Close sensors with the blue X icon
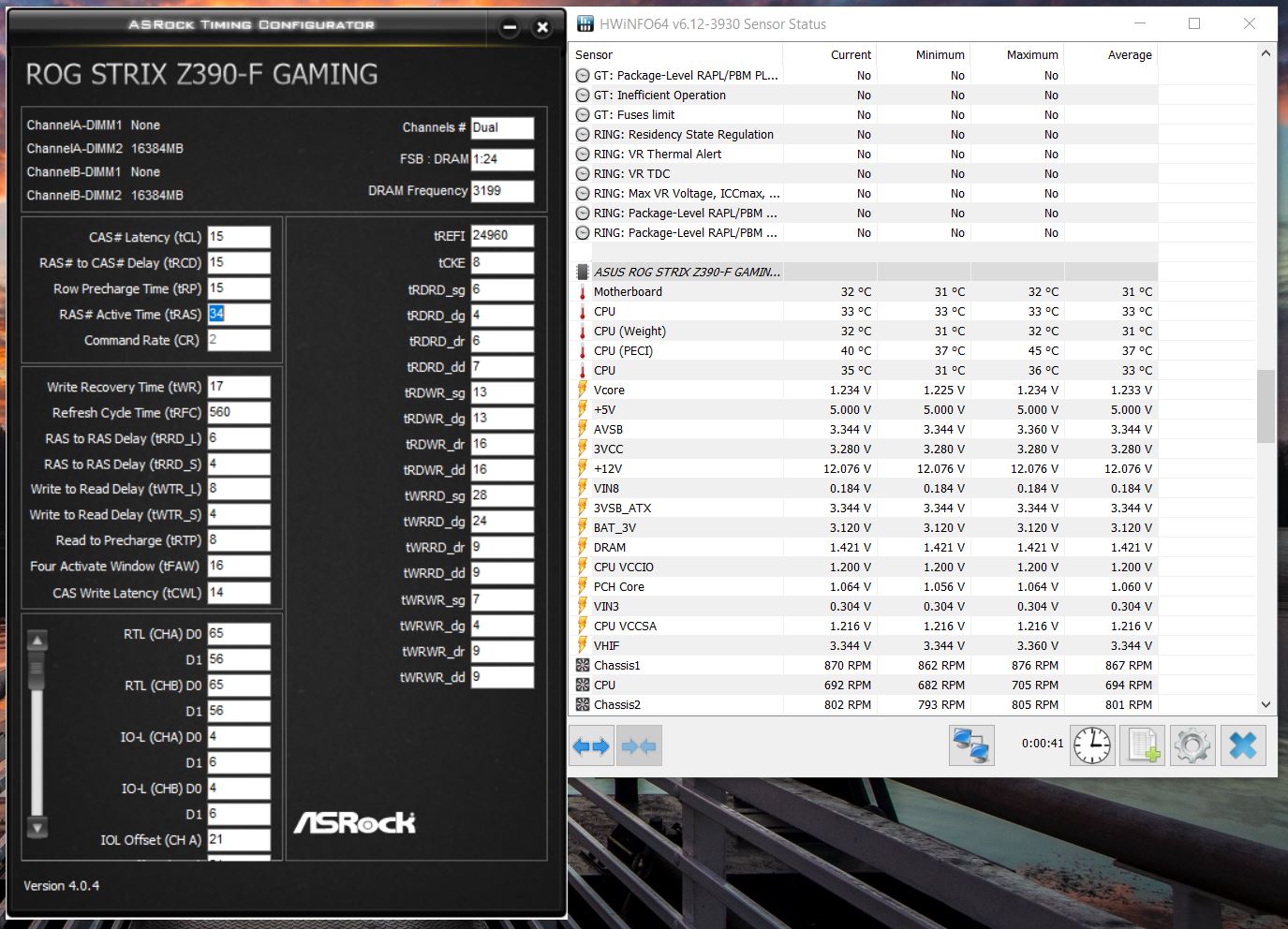This screenshot has width=1288, height=929. [1243, 746]
